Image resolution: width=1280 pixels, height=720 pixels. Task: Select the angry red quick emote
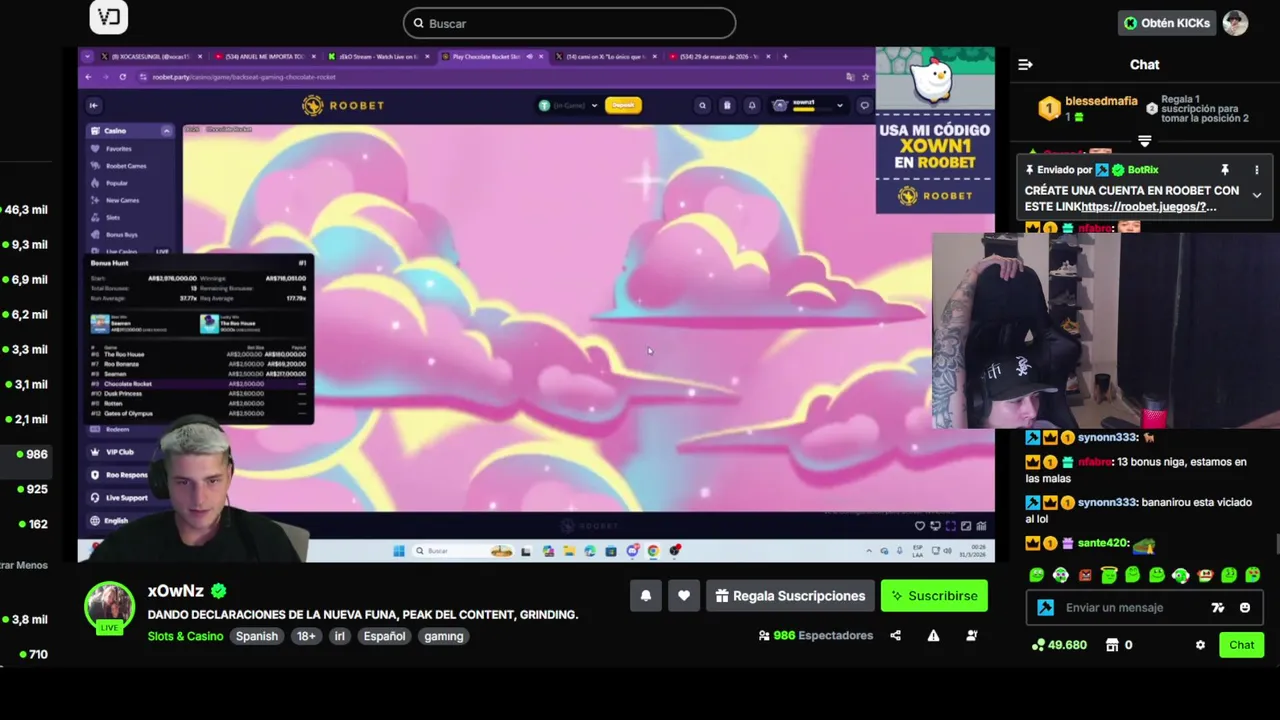[x=1085, y=575]
